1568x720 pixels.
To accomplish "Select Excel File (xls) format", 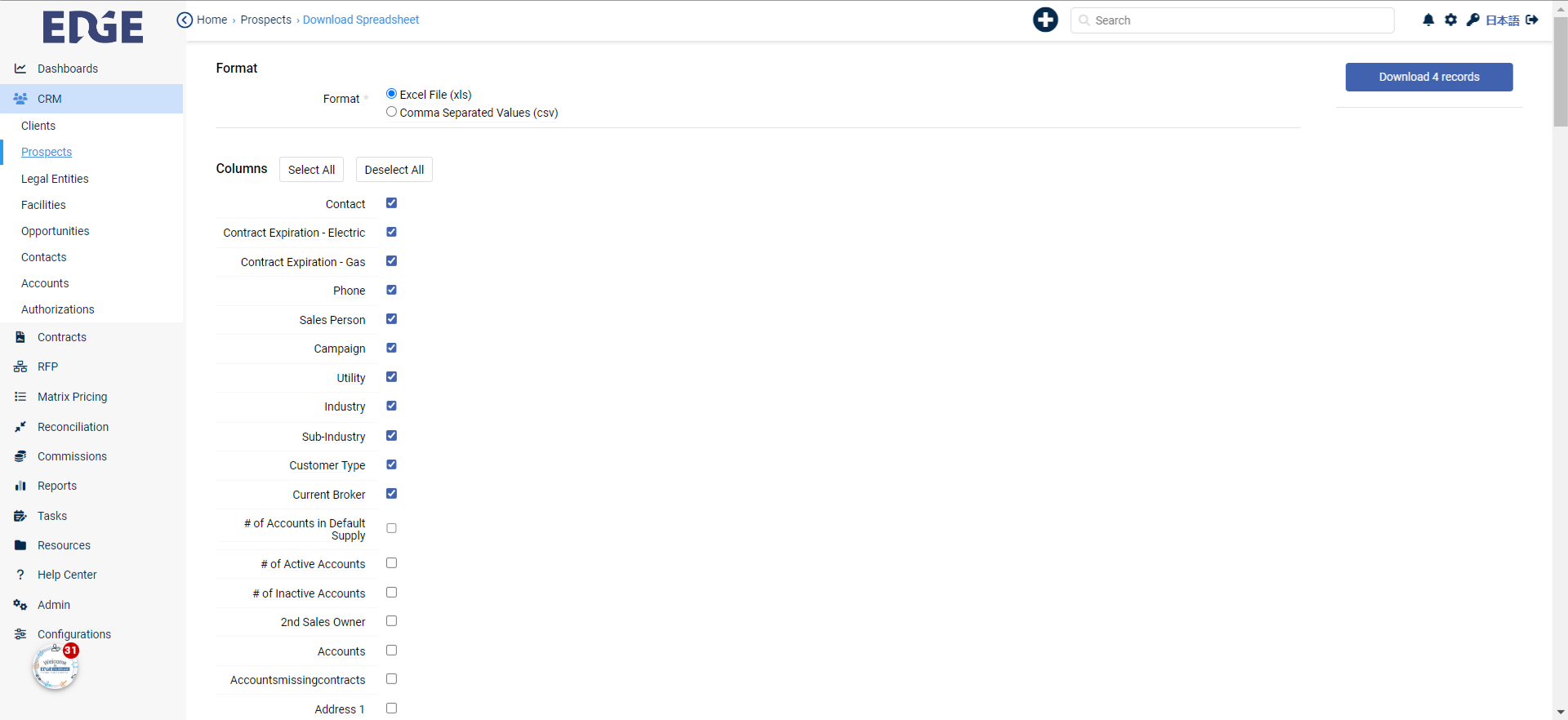I will (x=391, y=94).
